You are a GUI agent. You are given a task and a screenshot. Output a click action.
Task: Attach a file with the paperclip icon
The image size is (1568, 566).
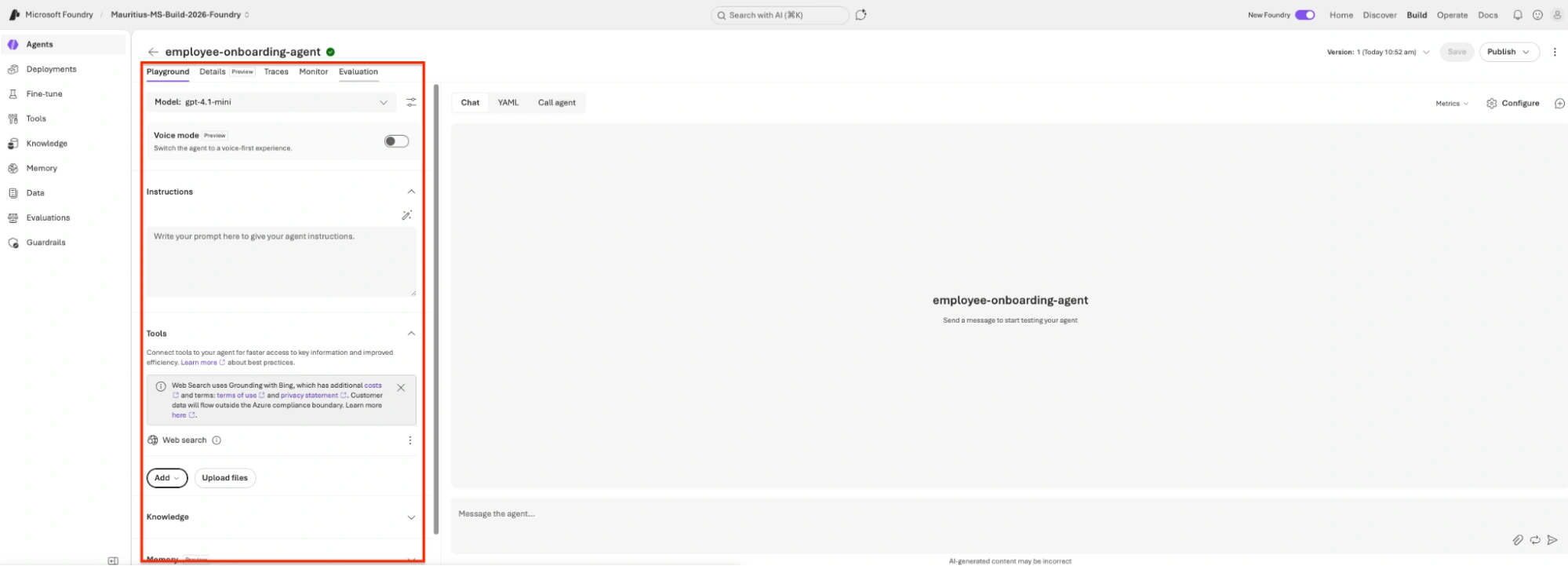[x=1518, y=540]
